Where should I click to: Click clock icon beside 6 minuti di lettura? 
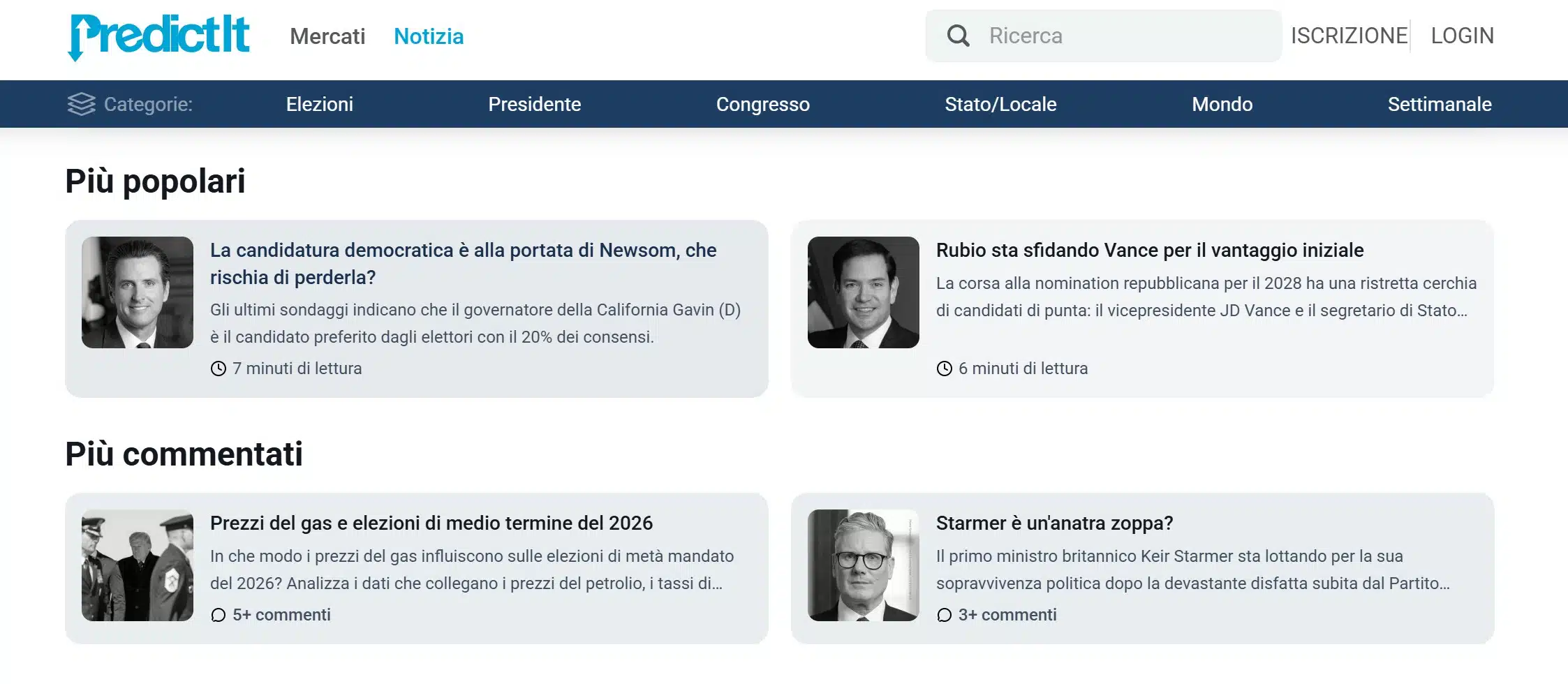[x=945, y=369]
